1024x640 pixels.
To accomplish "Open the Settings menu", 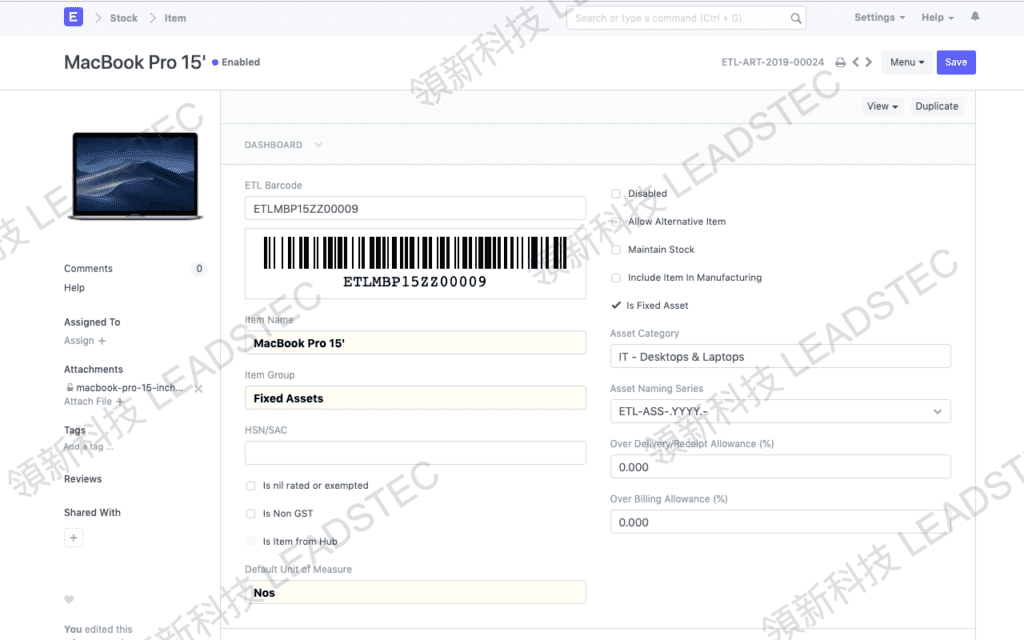I will [x=878, y=17].
